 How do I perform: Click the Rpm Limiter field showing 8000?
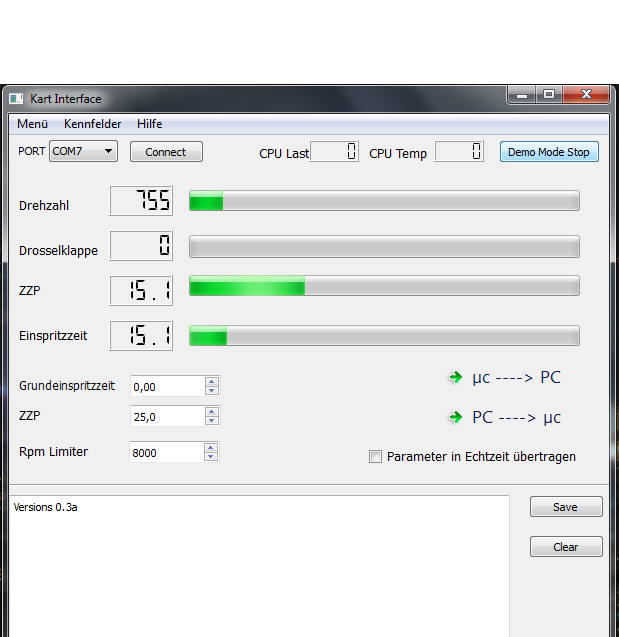tap(167, 452)
